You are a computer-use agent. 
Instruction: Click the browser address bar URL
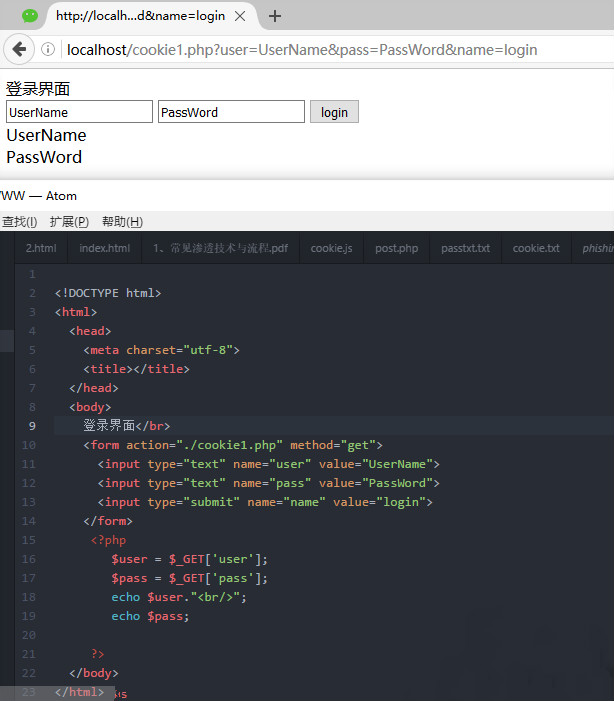pos(302,50)
